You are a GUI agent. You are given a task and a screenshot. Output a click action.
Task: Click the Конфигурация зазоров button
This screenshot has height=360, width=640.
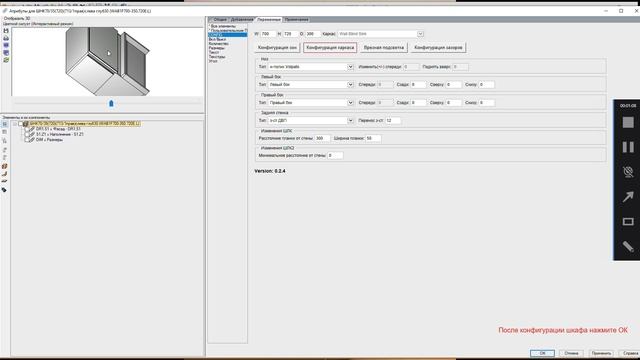tap(438, 48)
